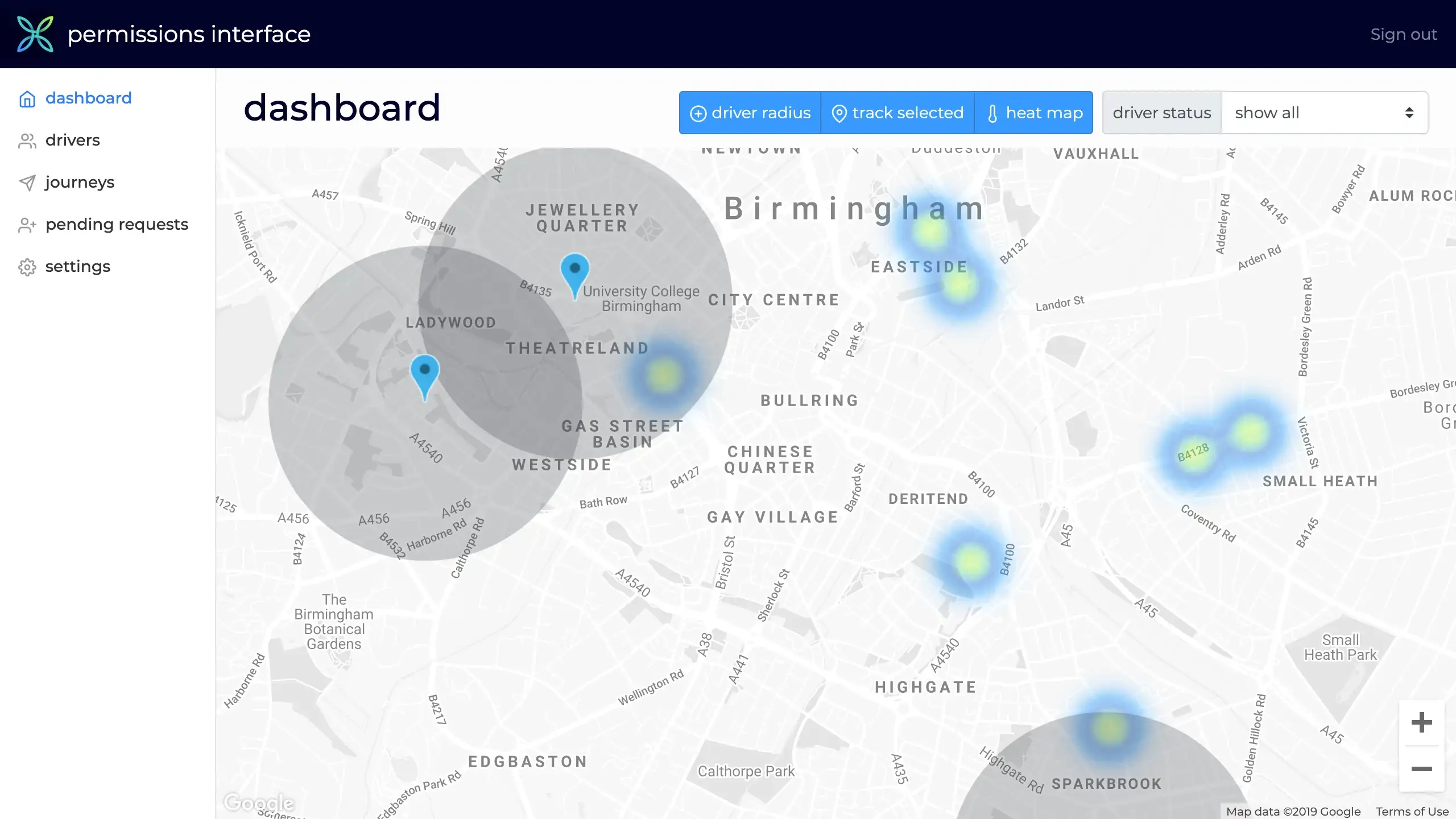
Task: Toggle driver radius display off
Action: 750,112
